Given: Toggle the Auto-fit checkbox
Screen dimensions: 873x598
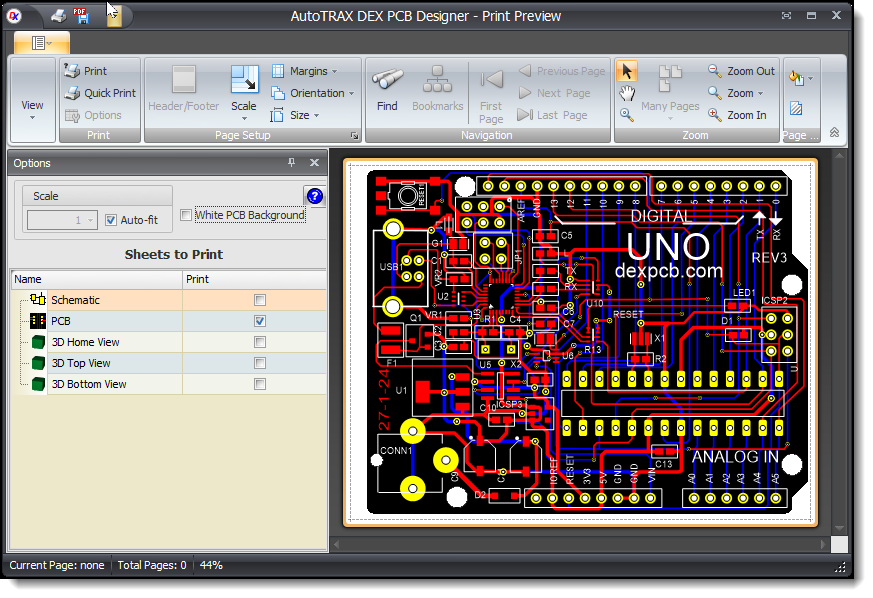Looking at the screenshot, I should click(111, 220).
